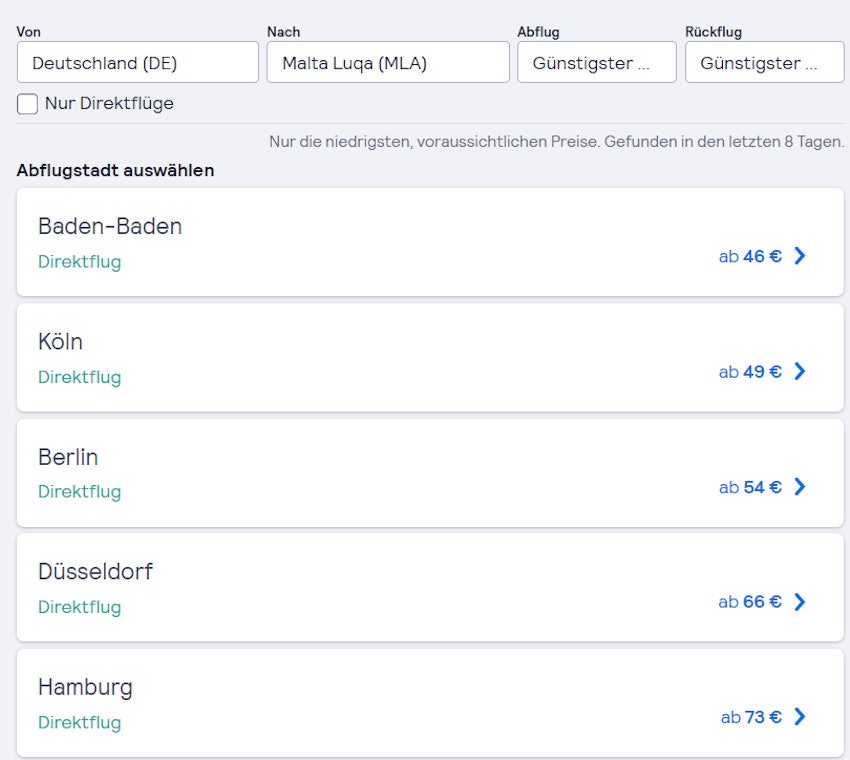This screenshot has width=850, height=760.
Task: Click the chevron arrow in the Berlin row
Action: click(799, 487)
